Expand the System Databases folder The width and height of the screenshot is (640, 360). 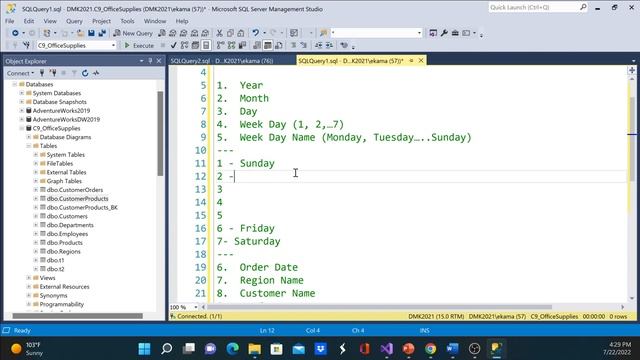[x=22, y=93]
